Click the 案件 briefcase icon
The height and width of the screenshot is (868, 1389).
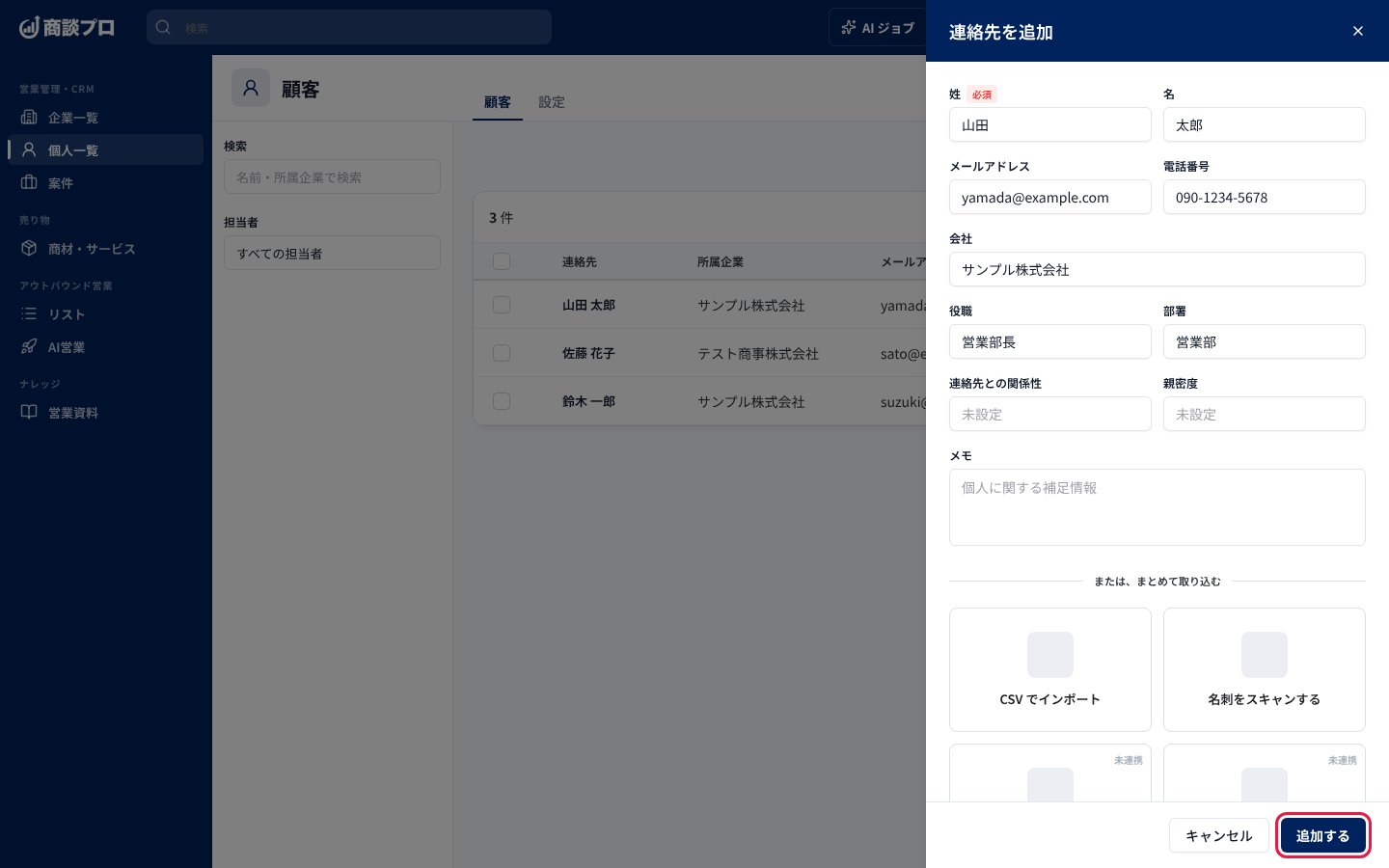(29, 183)
